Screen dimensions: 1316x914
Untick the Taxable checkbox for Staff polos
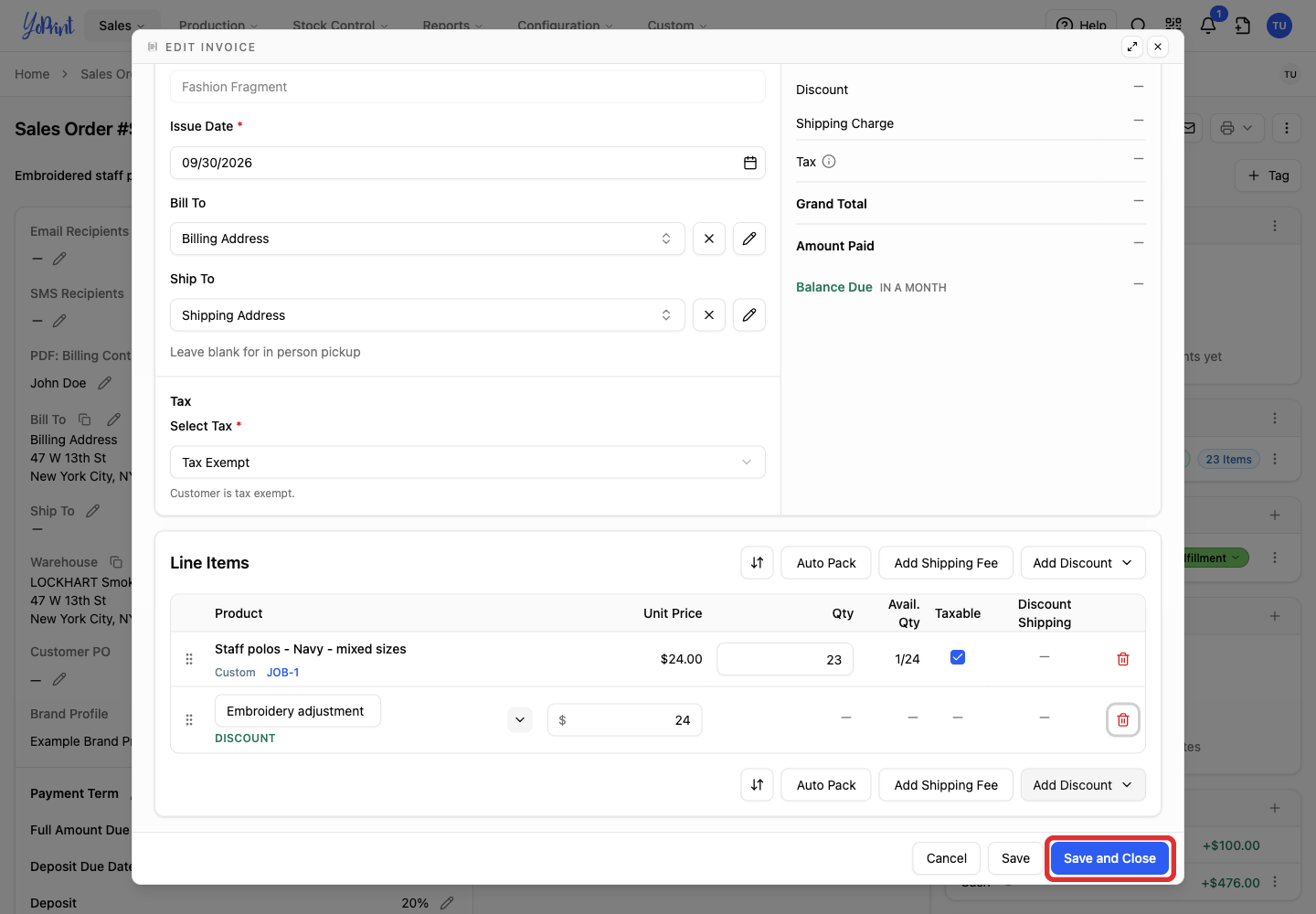(958, 657)
